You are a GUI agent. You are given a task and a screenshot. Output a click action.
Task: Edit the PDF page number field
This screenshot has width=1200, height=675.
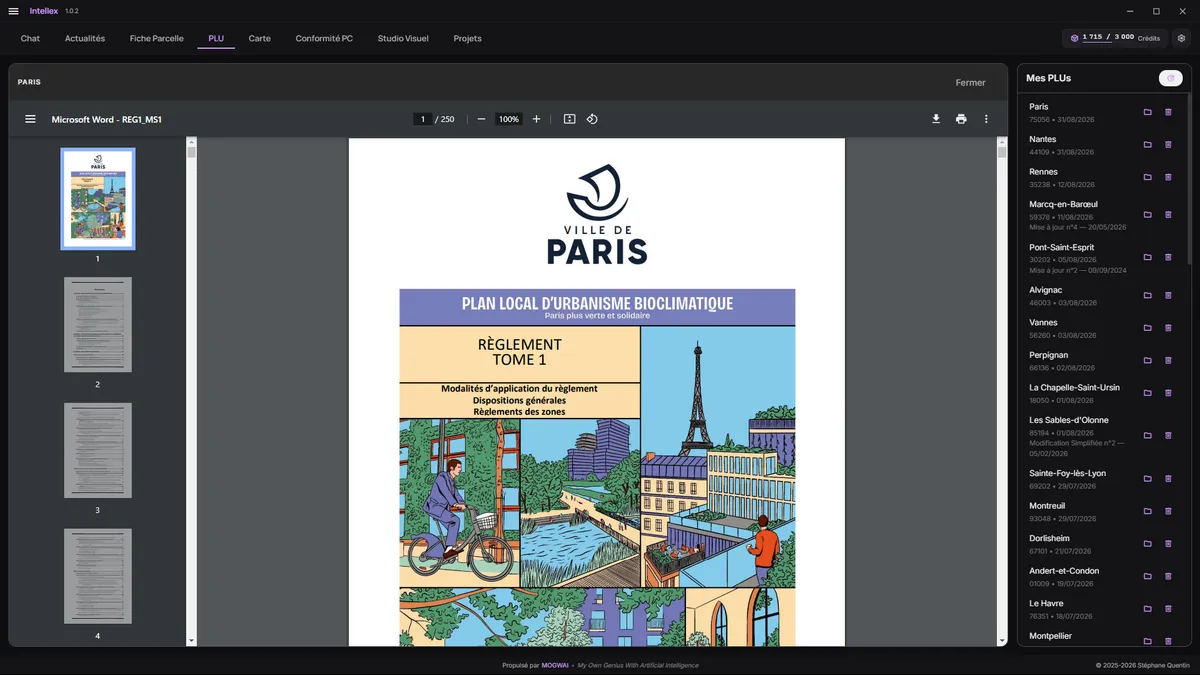[422, 119]
